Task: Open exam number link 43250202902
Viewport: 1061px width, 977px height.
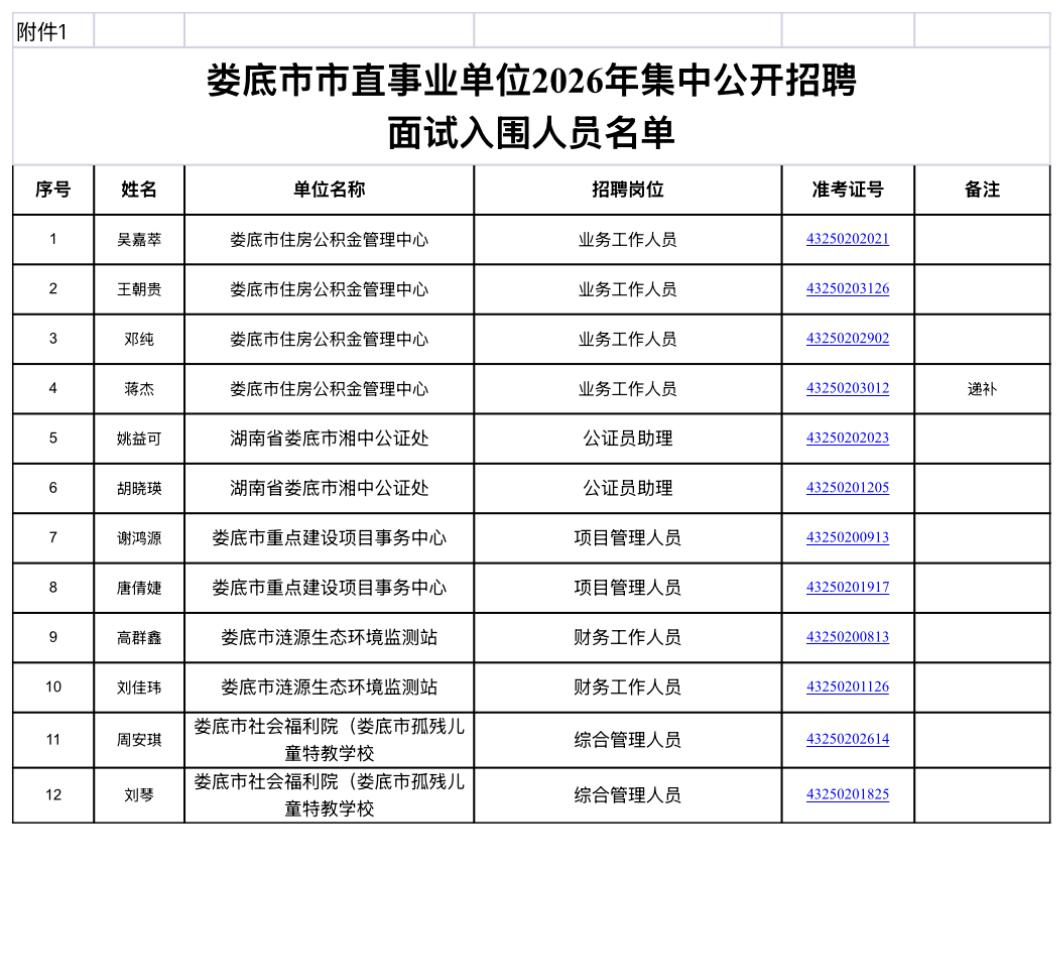Action: coord(847,338)
